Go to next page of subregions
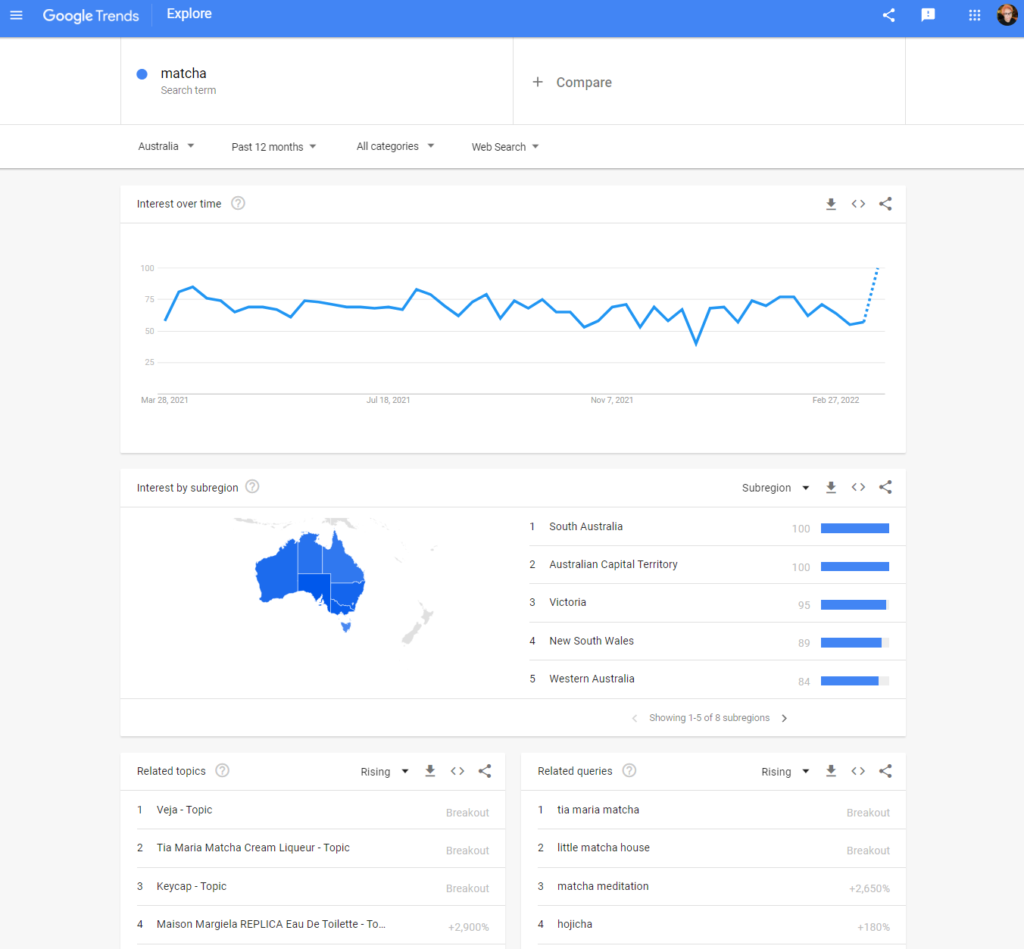The width and height of the screenshot is (1024, 949). [x=784, y=718]
